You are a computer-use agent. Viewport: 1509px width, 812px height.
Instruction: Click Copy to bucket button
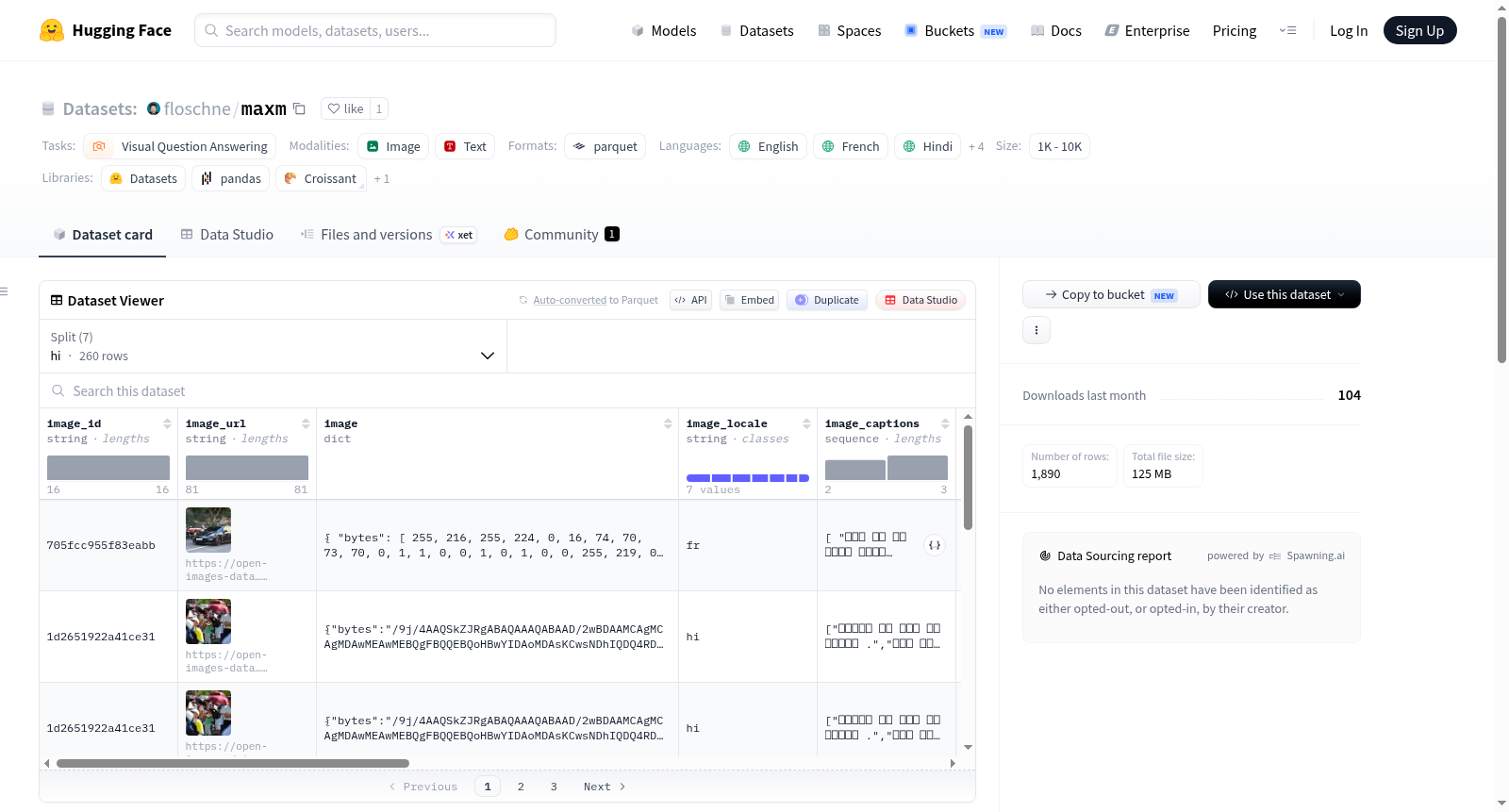[1111, 294]
